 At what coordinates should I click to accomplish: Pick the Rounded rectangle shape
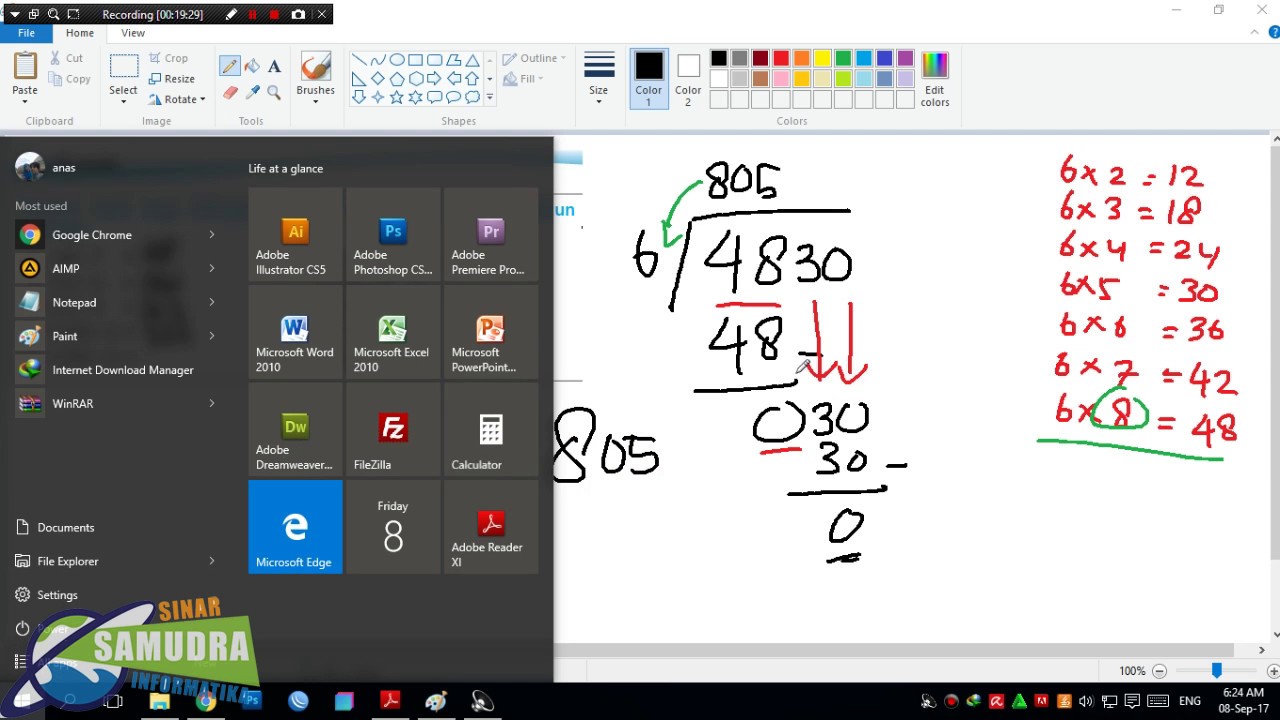[435, 60]
